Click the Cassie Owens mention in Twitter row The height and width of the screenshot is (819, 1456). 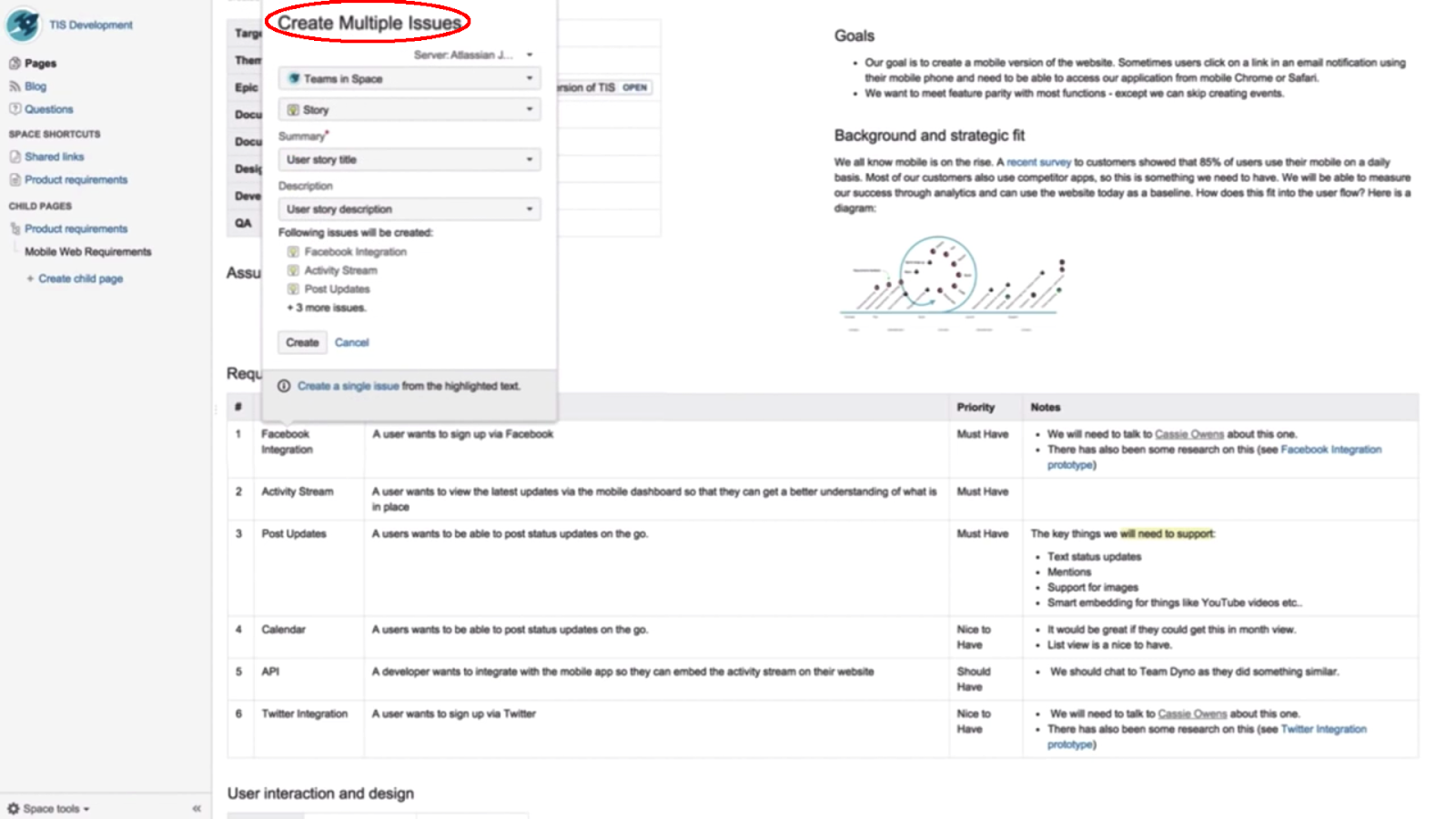point(1192,713)
